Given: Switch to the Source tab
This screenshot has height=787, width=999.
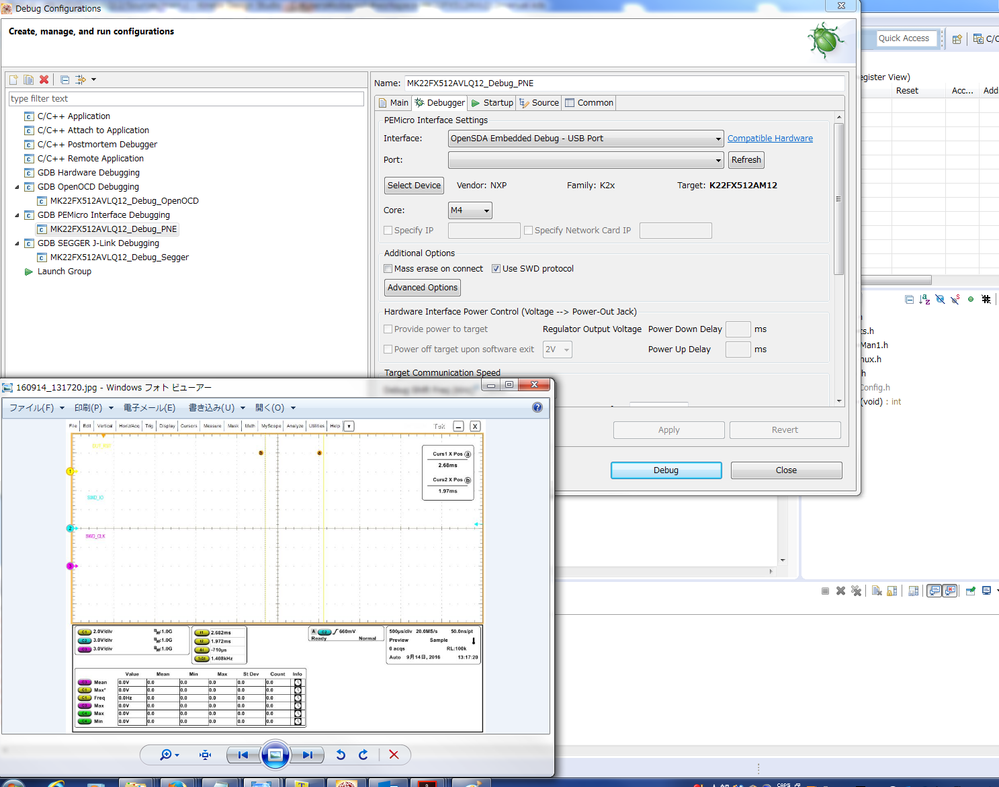Looking at the screenshot, I should 539,103.
